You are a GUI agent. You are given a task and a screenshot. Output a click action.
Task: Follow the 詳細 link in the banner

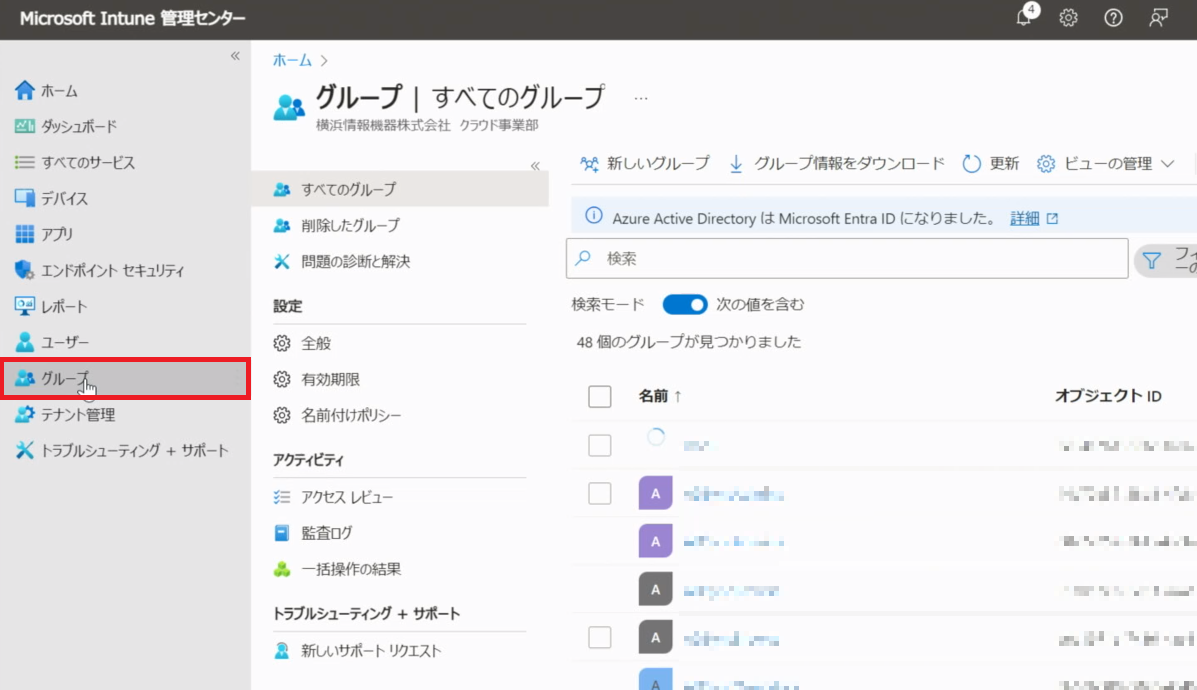pyautogui.click(x=1024, y=218)
